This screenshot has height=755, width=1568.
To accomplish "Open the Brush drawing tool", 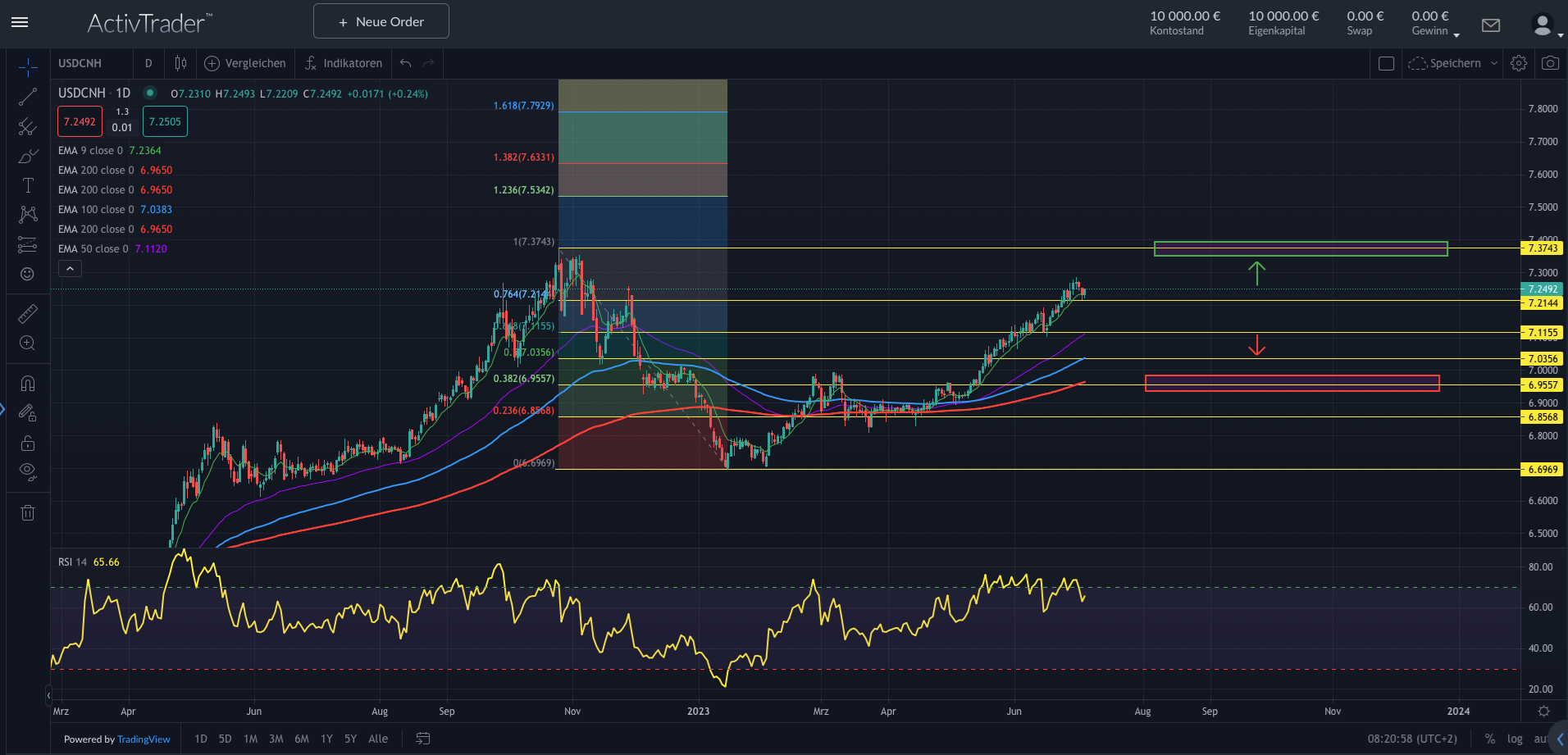I will point(28,156).
